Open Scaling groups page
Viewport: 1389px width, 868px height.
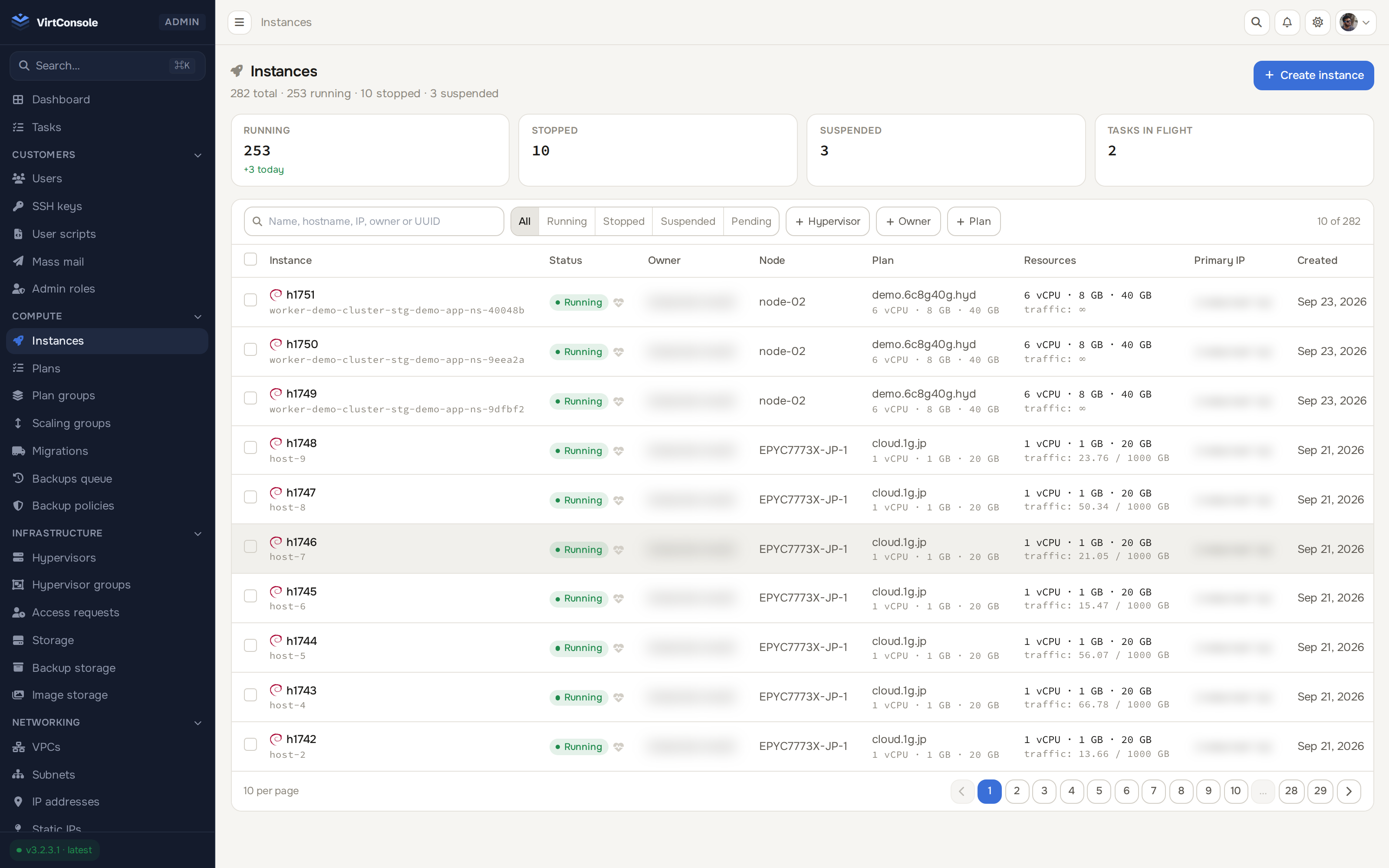(107, 423)
